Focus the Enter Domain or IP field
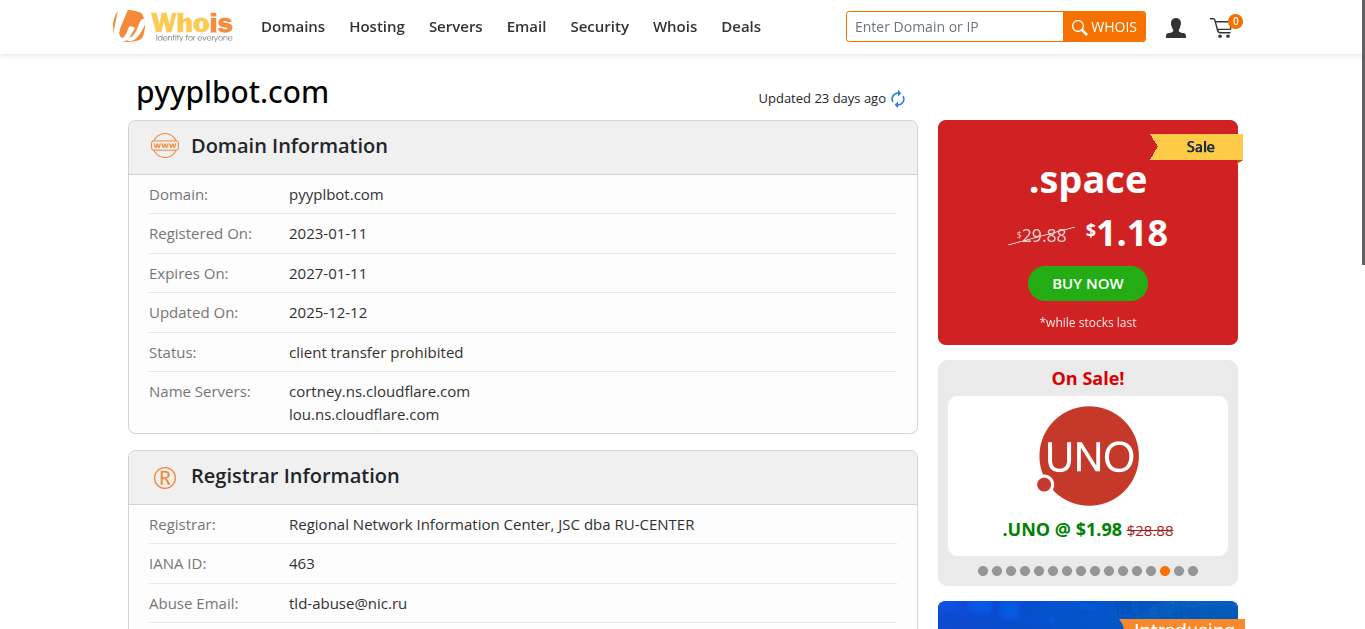The height and width of the screenshot is (629, 1365). [954, 27]
